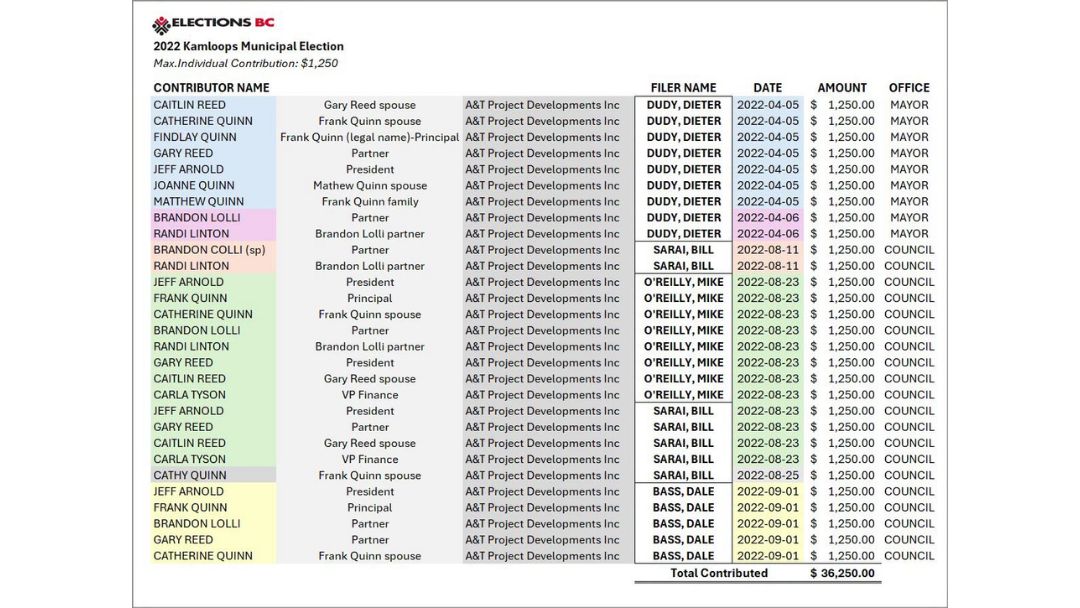
Task: Click COUNCIL in the CATHY QUINN row
Action: 909,475
